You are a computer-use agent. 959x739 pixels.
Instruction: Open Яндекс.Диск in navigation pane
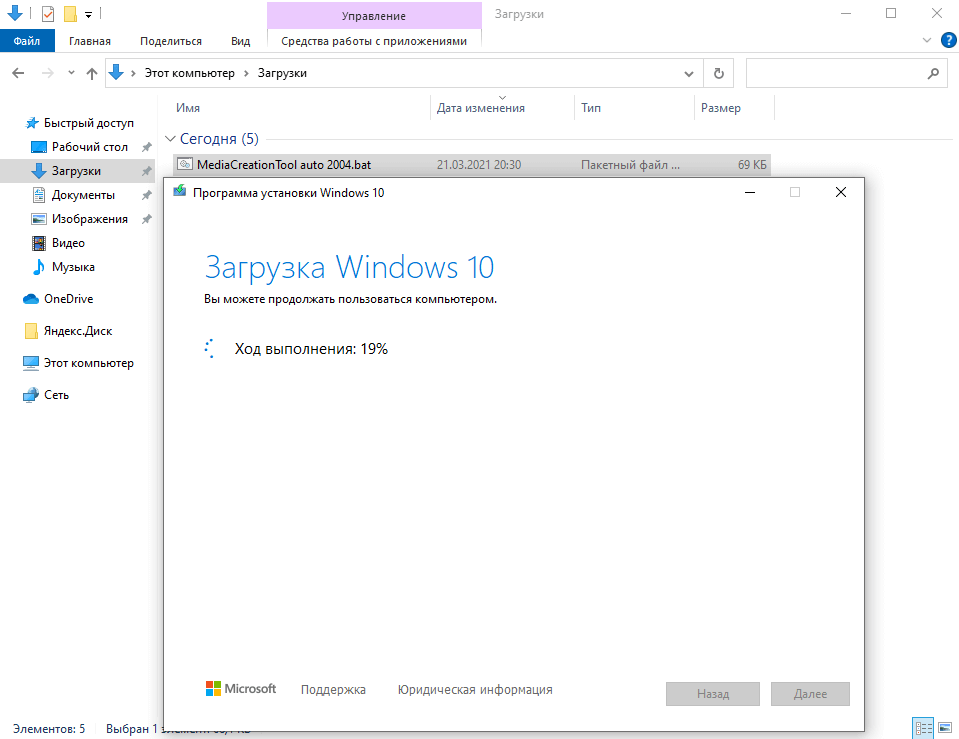tap(68, 331)
